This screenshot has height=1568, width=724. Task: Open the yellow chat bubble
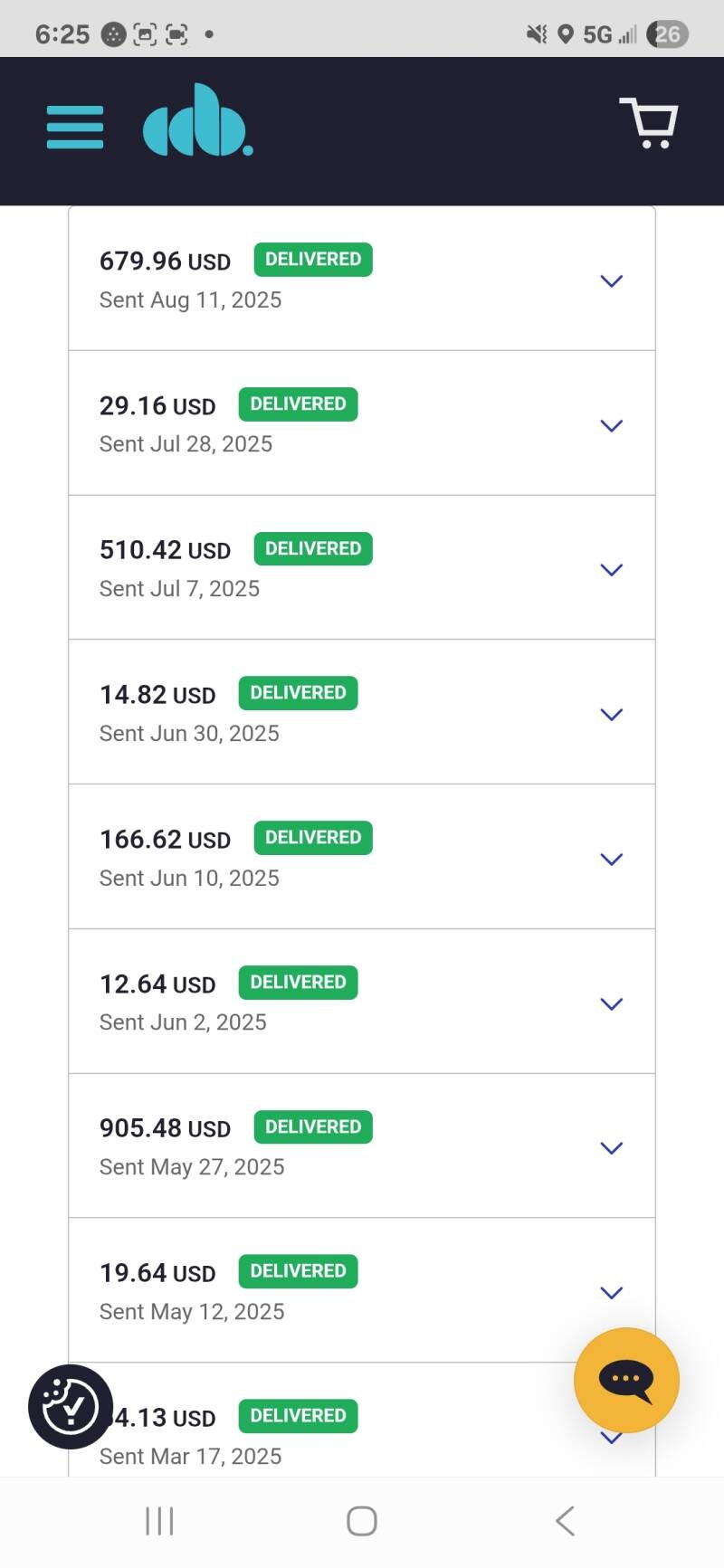click(x=625, y=1379)
